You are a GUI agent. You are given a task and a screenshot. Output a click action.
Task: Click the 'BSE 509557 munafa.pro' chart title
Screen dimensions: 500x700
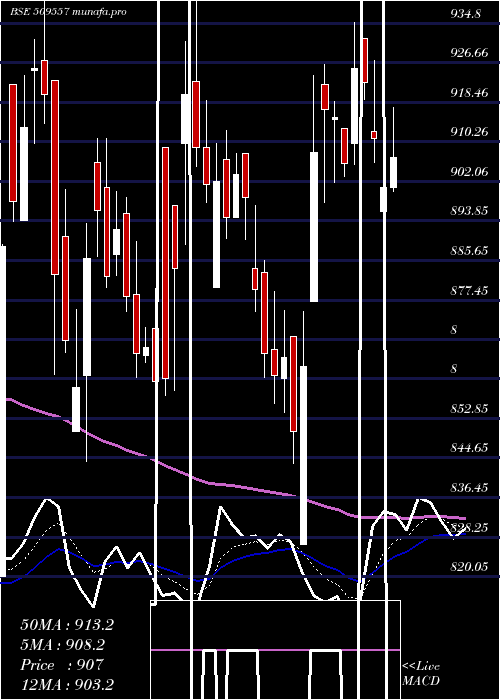coord(68,12)
